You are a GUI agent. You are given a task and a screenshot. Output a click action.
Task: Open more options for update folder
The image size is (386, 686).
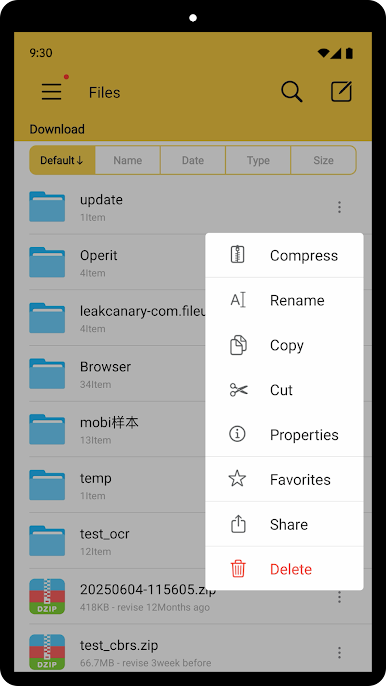pos(339,207)
